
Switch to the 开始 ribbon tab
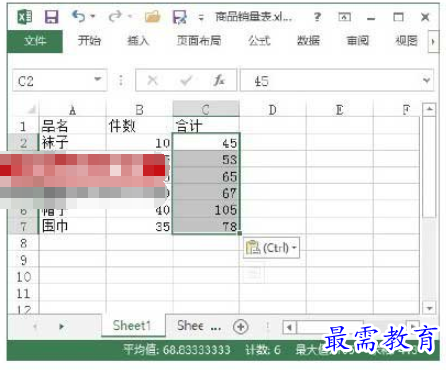89,41
